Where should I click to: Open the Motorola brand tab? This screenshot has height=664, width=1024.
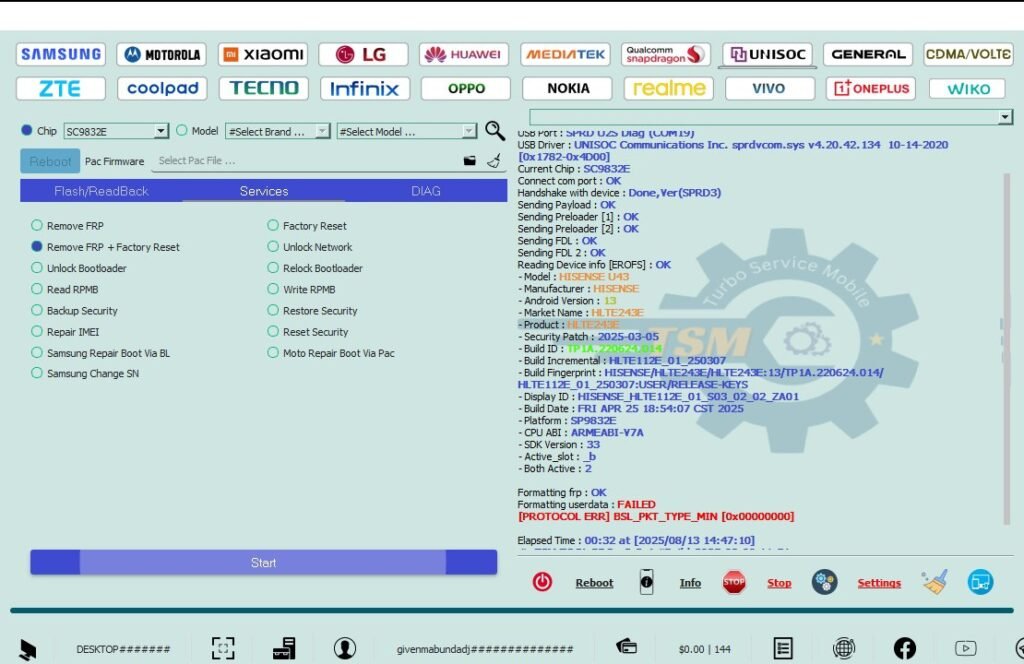162,54
